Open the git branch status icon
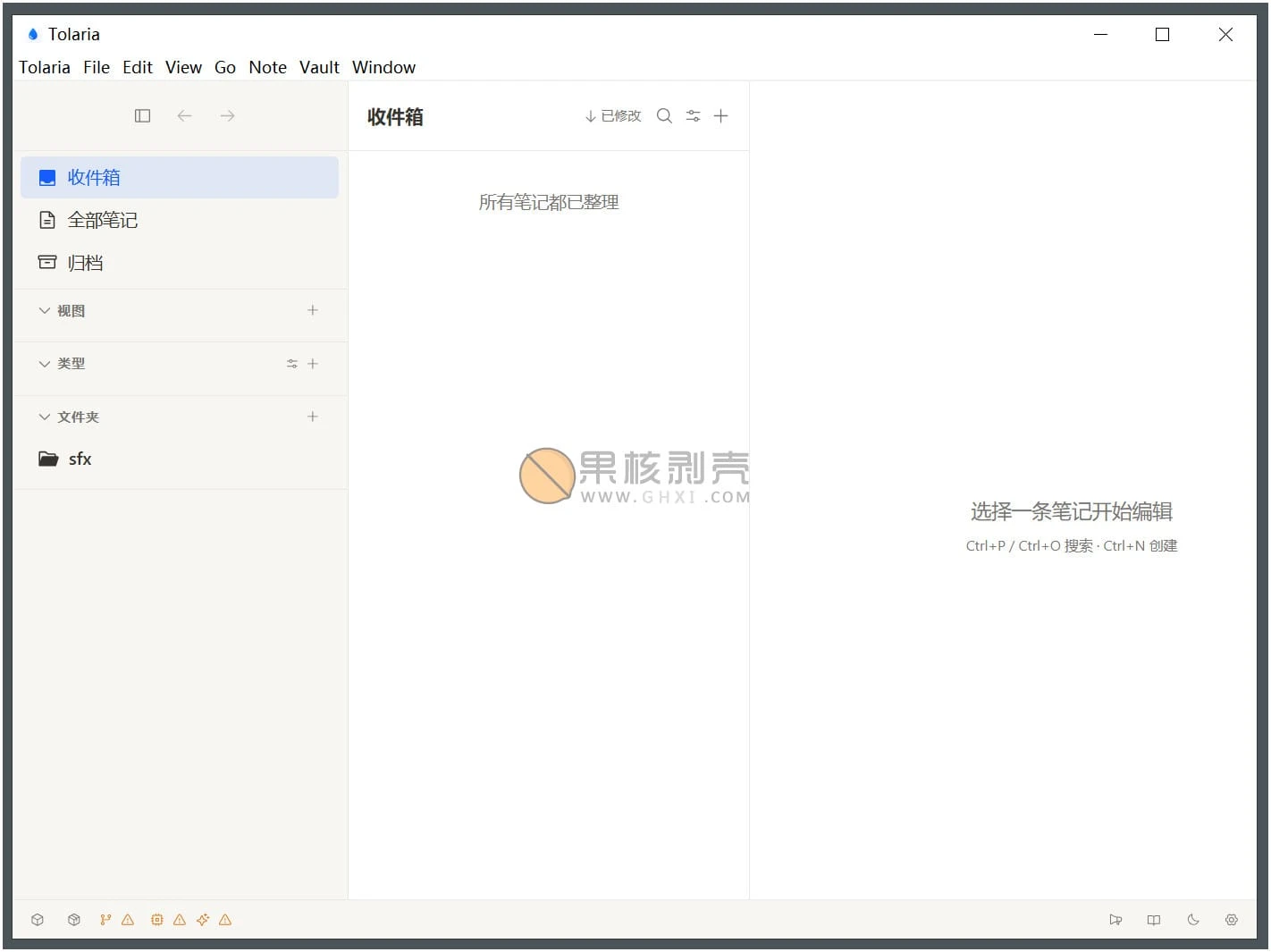The image size is (1271, 952). pyautogui.click(x=105, y=920)
